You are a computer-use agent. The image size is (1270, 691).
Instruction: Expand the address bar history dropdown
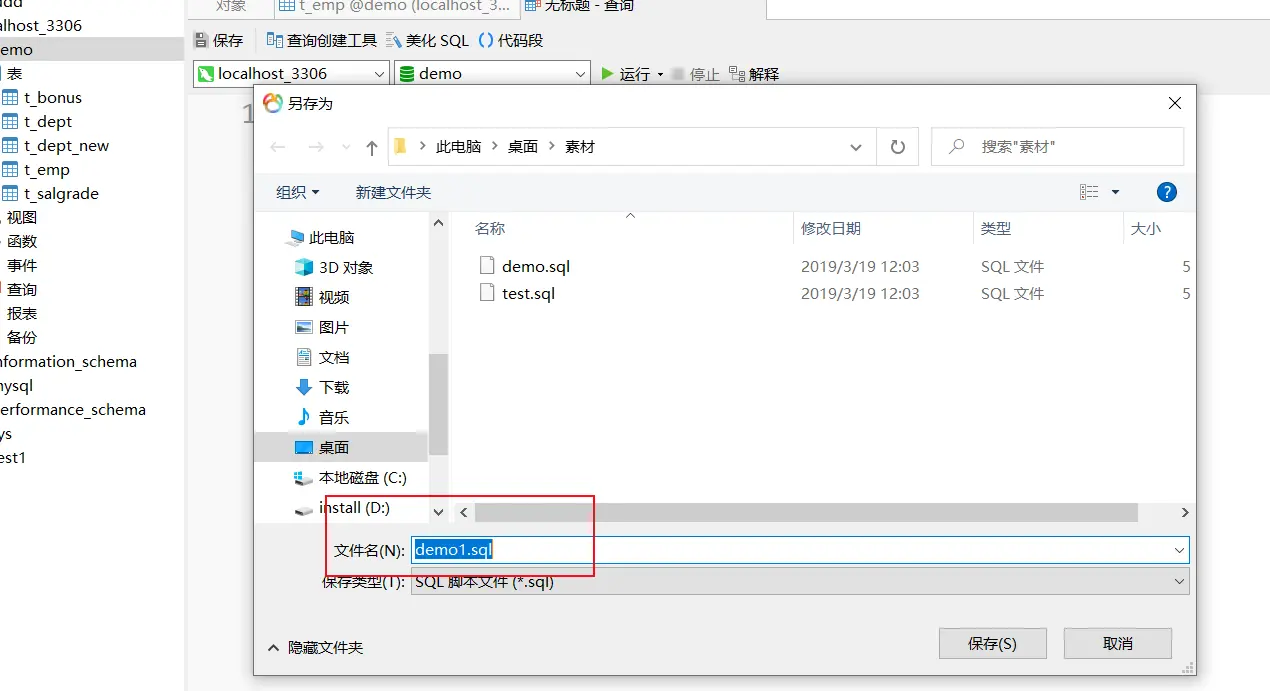click(x=856, y=147)
